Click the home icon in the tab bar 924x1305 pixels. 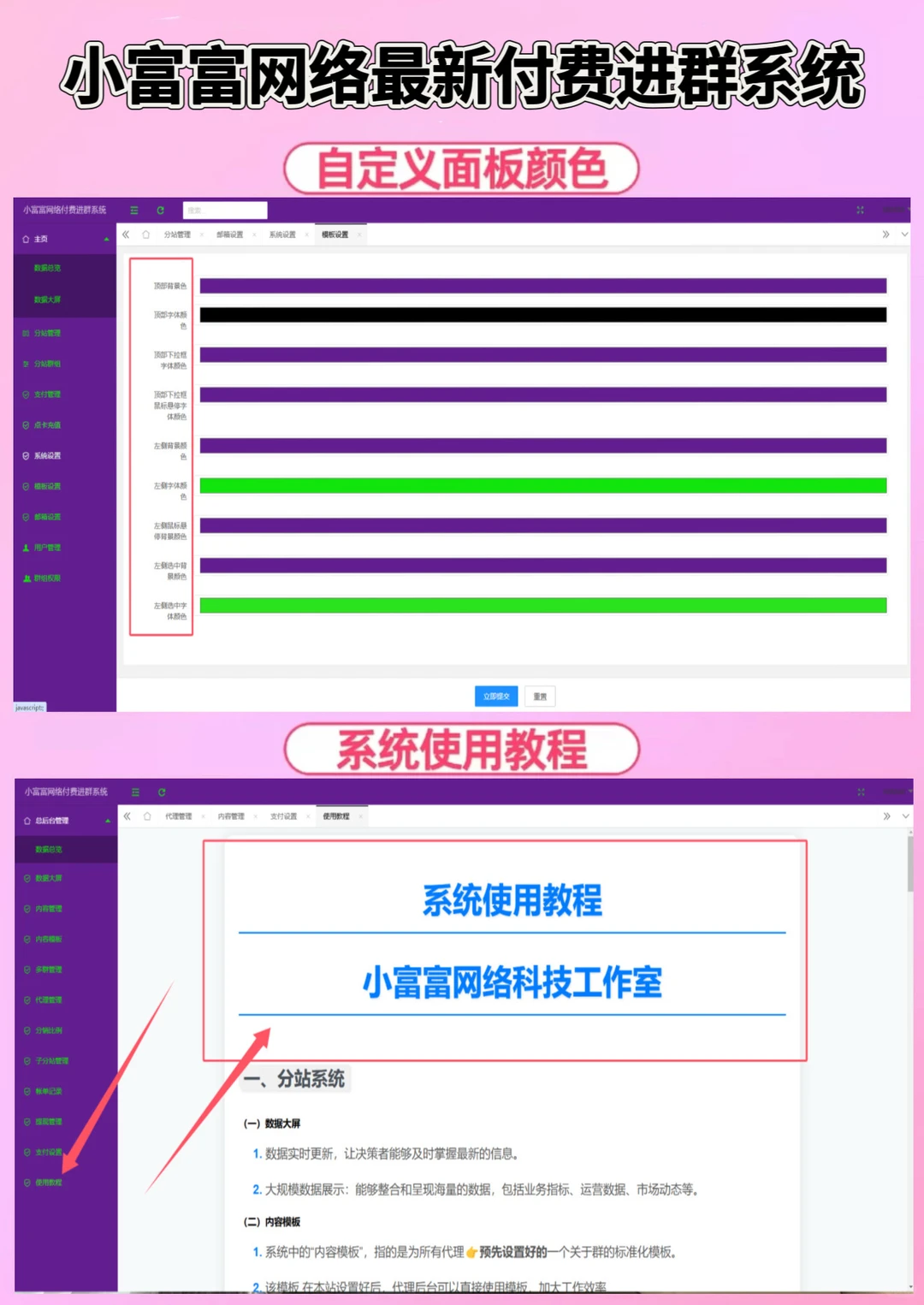145,234
